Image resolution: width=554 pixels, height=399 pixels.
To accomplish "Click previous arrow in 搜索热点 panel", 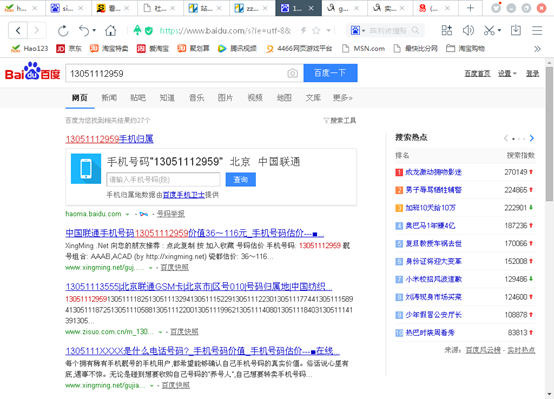I will point(506,138).
